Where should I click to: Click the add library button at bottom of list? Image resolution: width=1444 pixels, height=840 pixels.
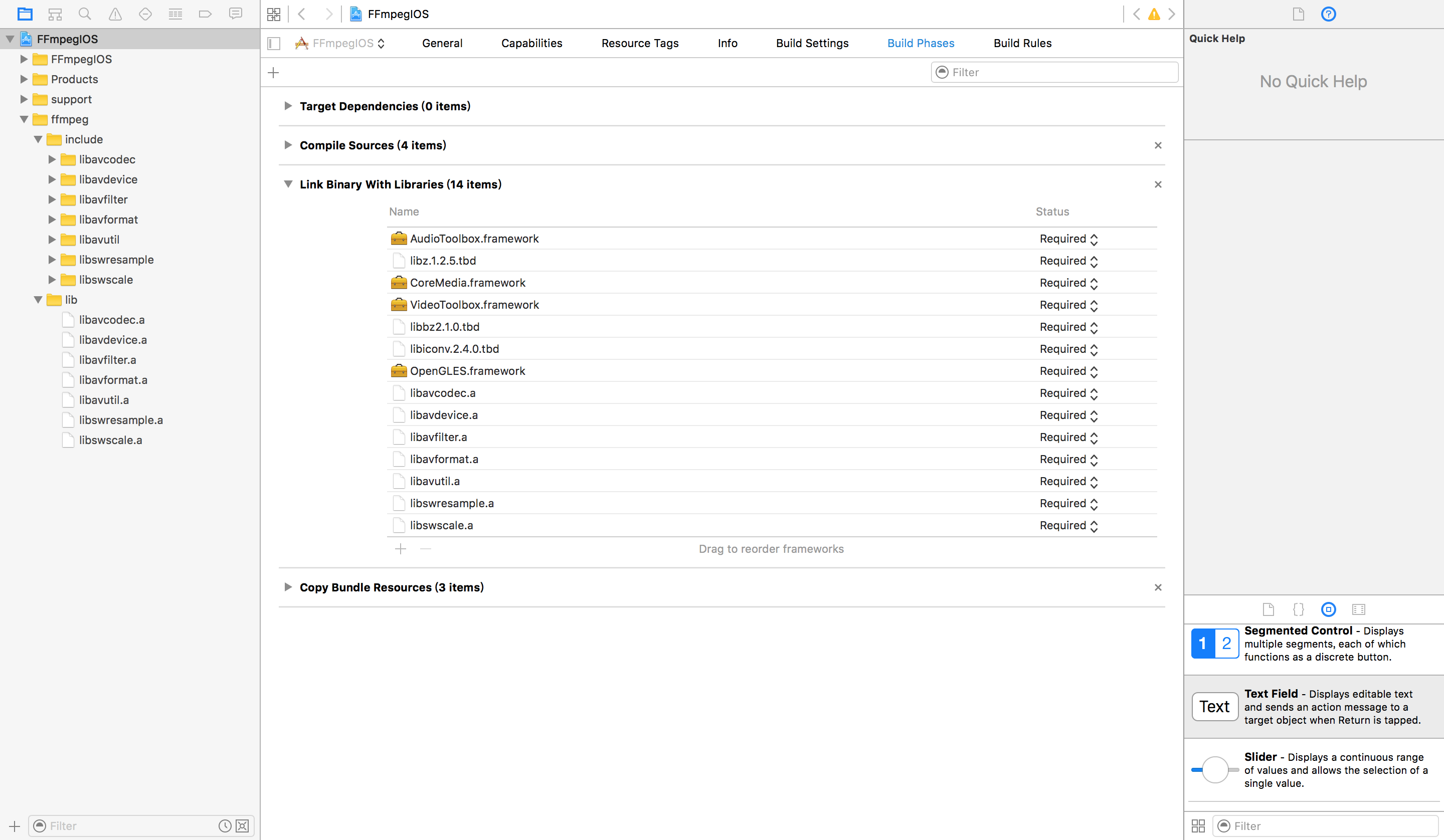point(400,548)
